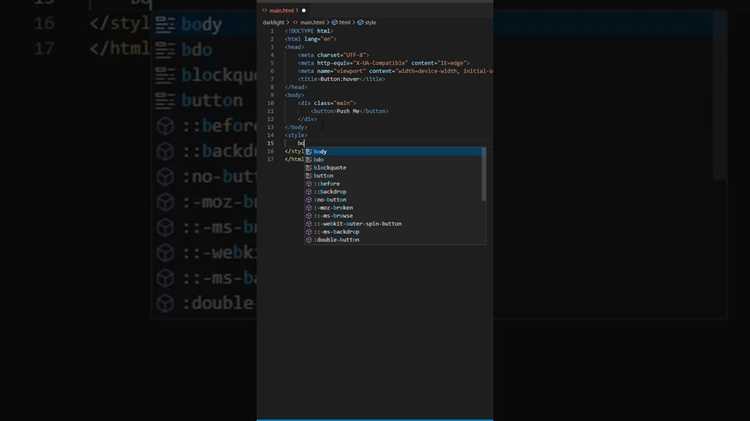Click the cube icon beside :double-button suggestion
The height and width of the screenshot is (421, 750).
tap(309, 240)
